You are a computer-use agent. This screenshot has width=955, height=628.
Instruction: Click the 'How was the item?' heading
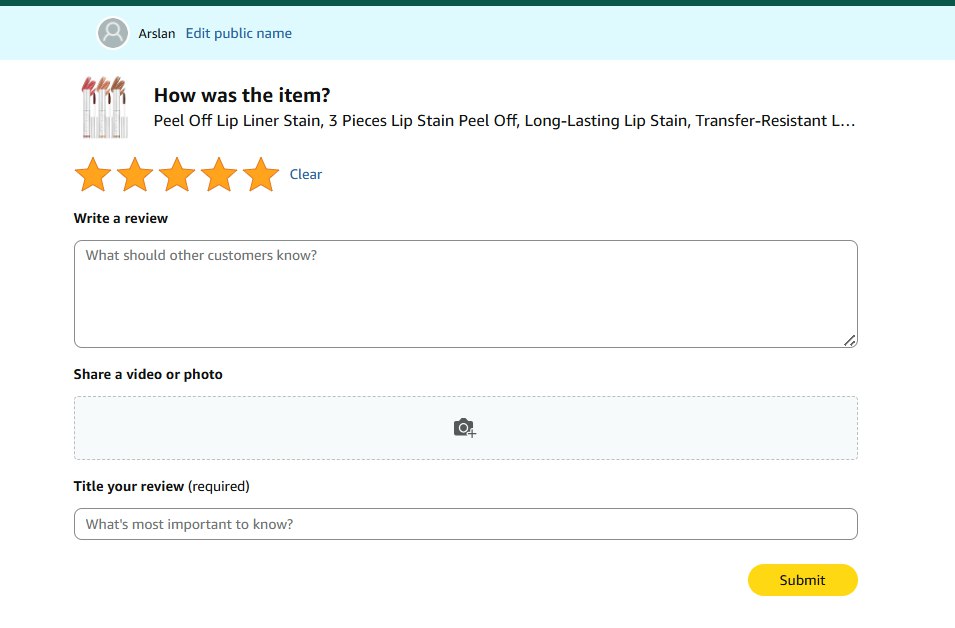tap(242, 95)
